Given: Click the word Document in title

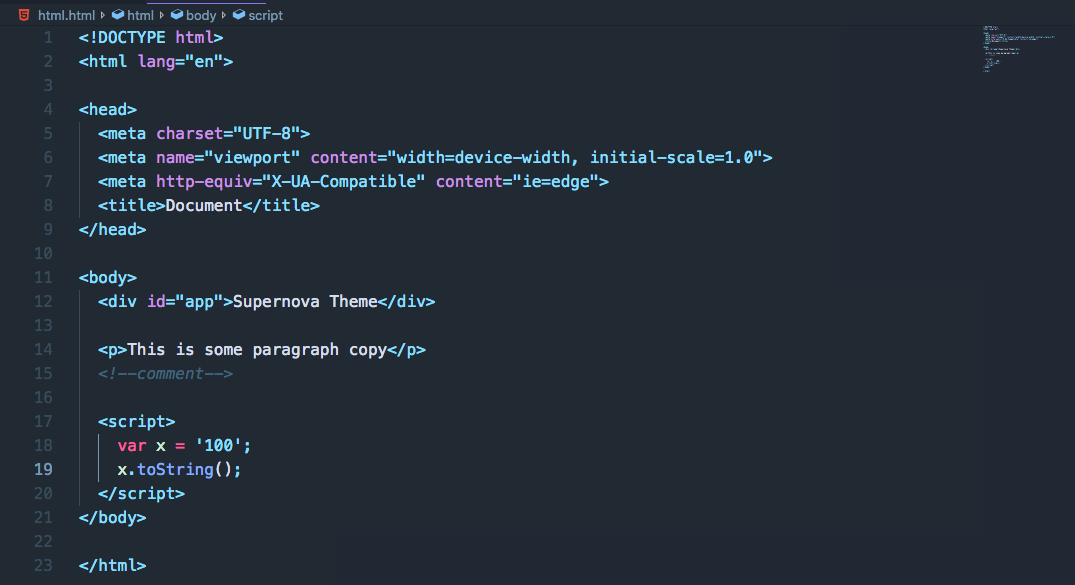Looking at the screenshot, I should [204, 206].
